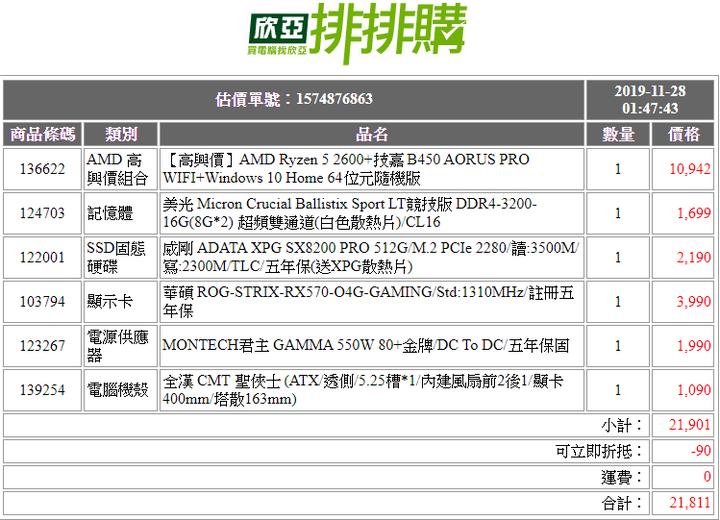Click the 欣亞 排排購 logo

(x=357, y=32)
